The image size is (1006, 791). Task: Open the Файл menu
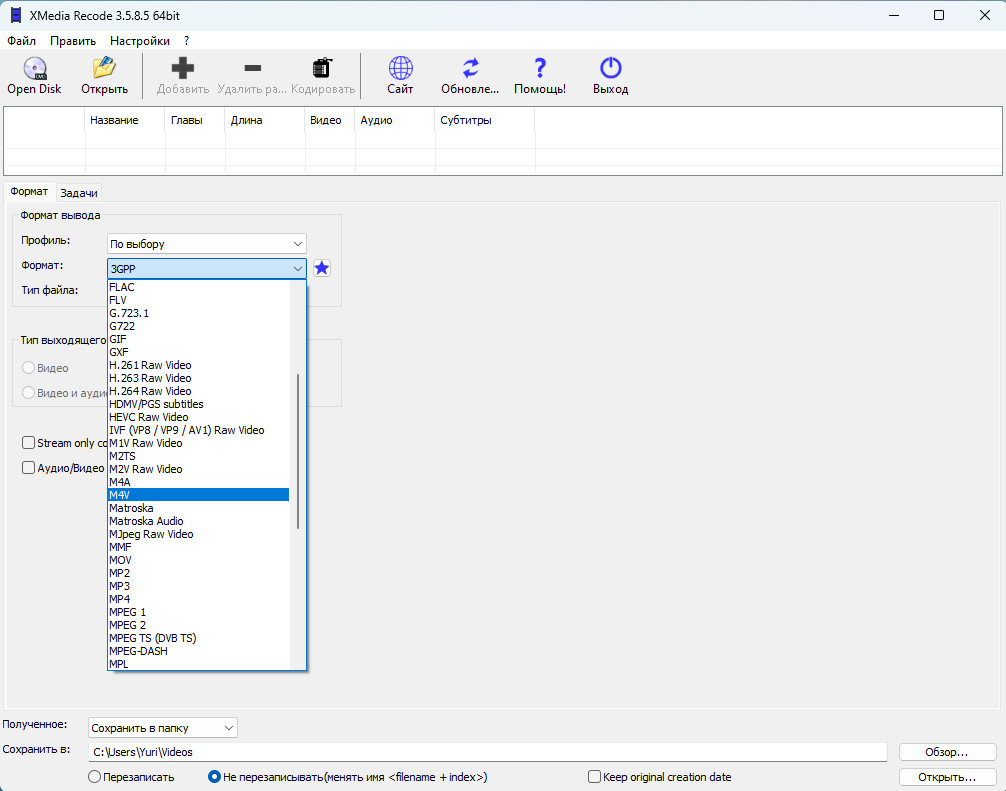[21, 41]
